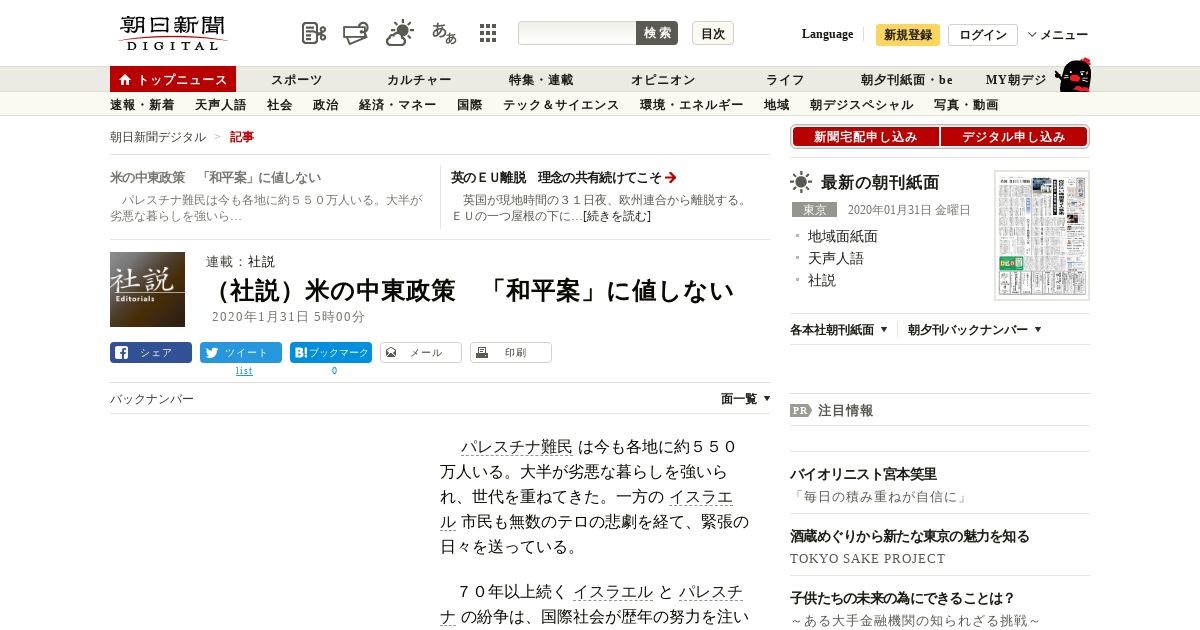The width and height of the screenshot is (1200, 630).
Task: Open 経済・マネー submenu item
Action: [x=397, y=104]
